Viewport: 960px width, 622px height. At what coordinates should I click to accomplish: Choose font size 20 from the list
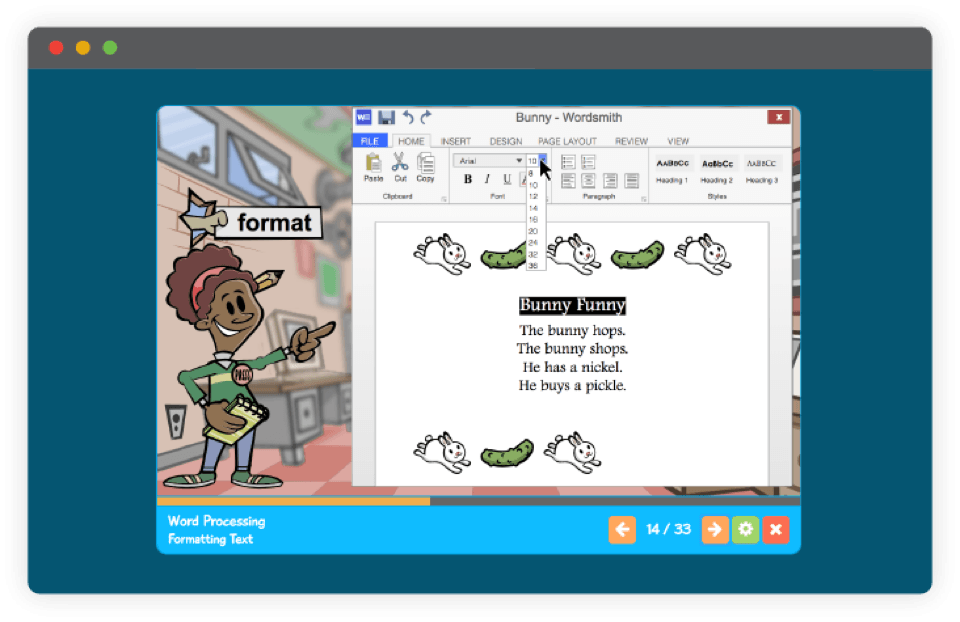[533, 231]
